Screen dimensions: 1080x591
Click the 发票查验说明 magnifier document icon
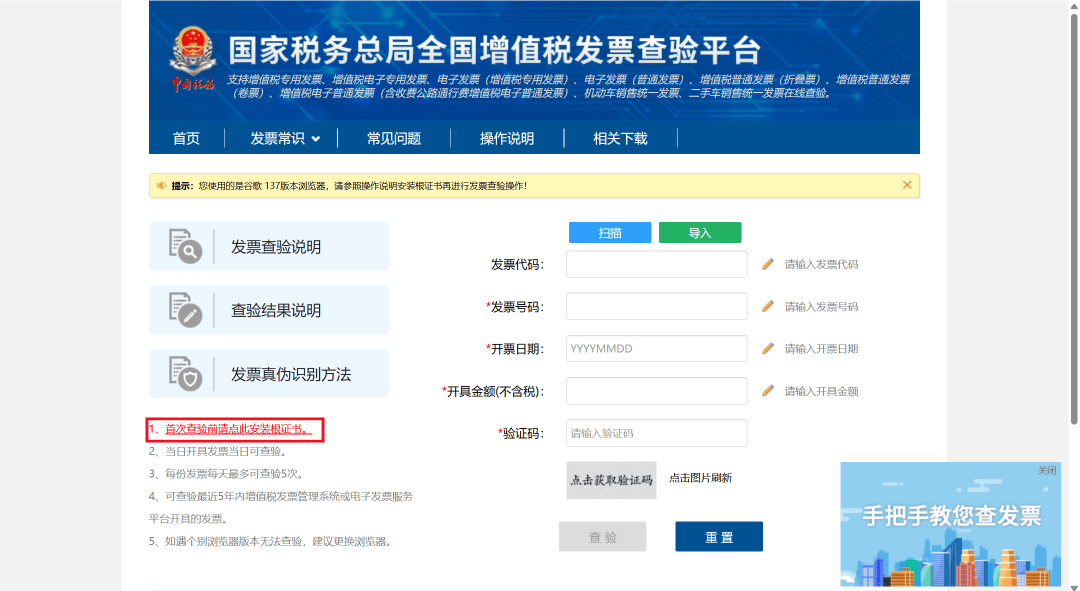185,247
